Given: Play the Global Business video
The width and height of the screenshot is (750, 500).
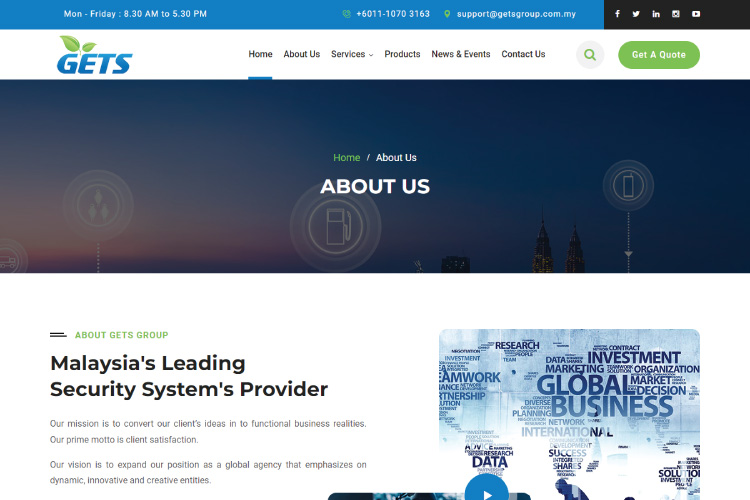Looking at the screenshot, I should (487, 490).
